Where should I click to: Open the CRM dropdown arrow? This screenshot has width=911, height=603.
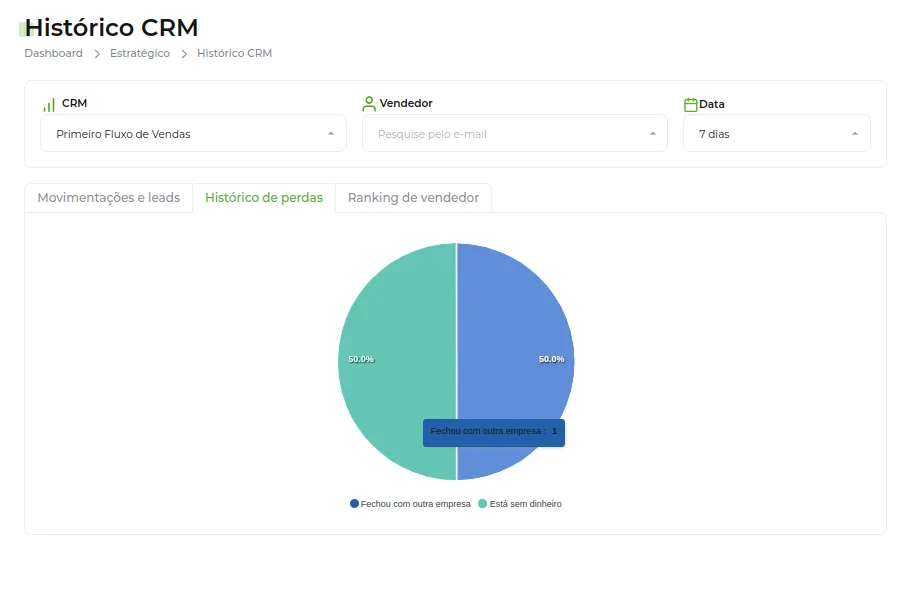pos(331,134)
